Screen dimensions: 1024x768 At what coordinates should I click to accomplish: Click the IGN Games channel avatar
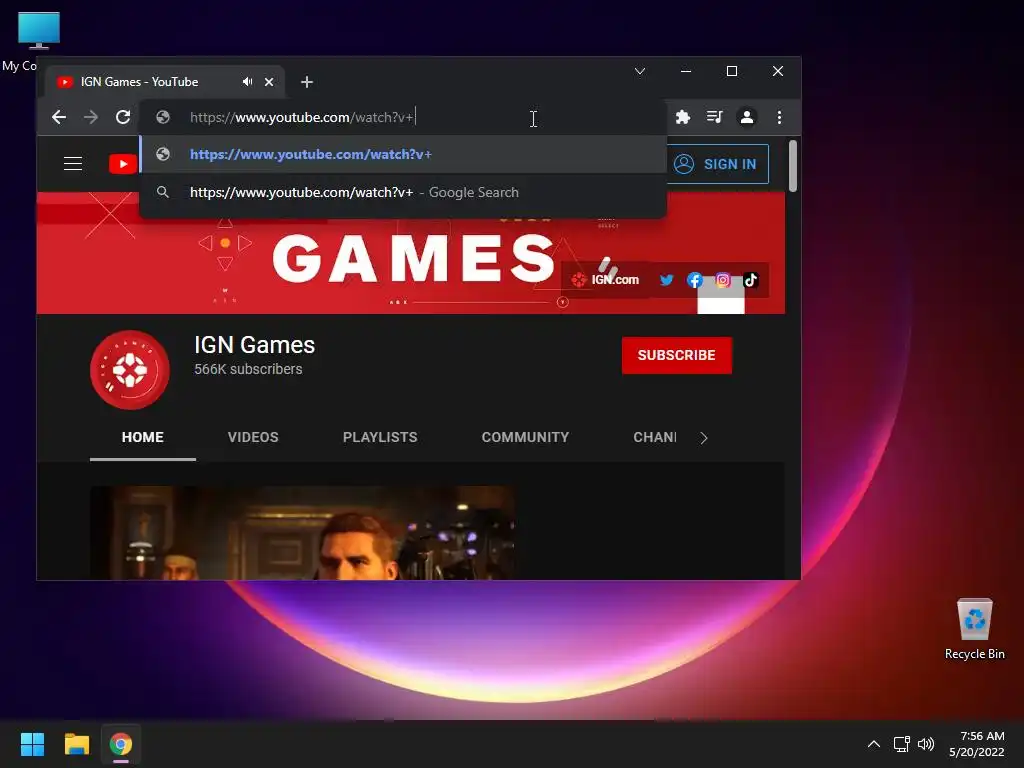pyautogui.click(x=130, y=370)
